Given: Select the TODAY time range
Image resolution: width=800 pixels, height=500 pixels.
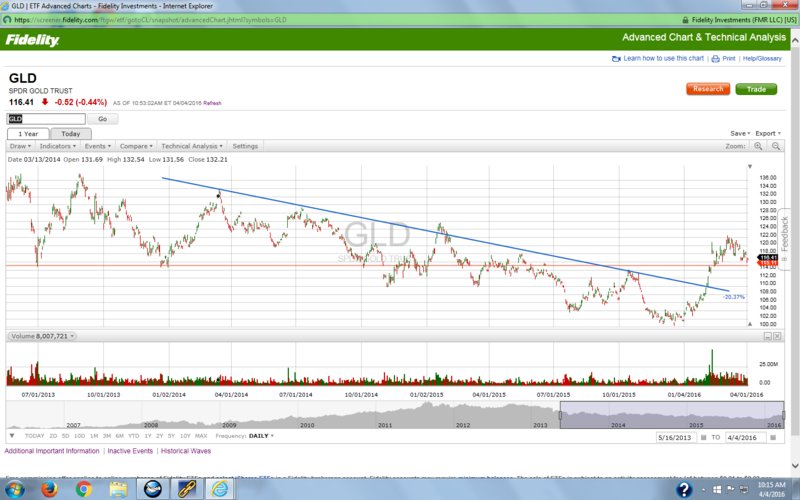Looking at the screenshot, I should 35,436.
